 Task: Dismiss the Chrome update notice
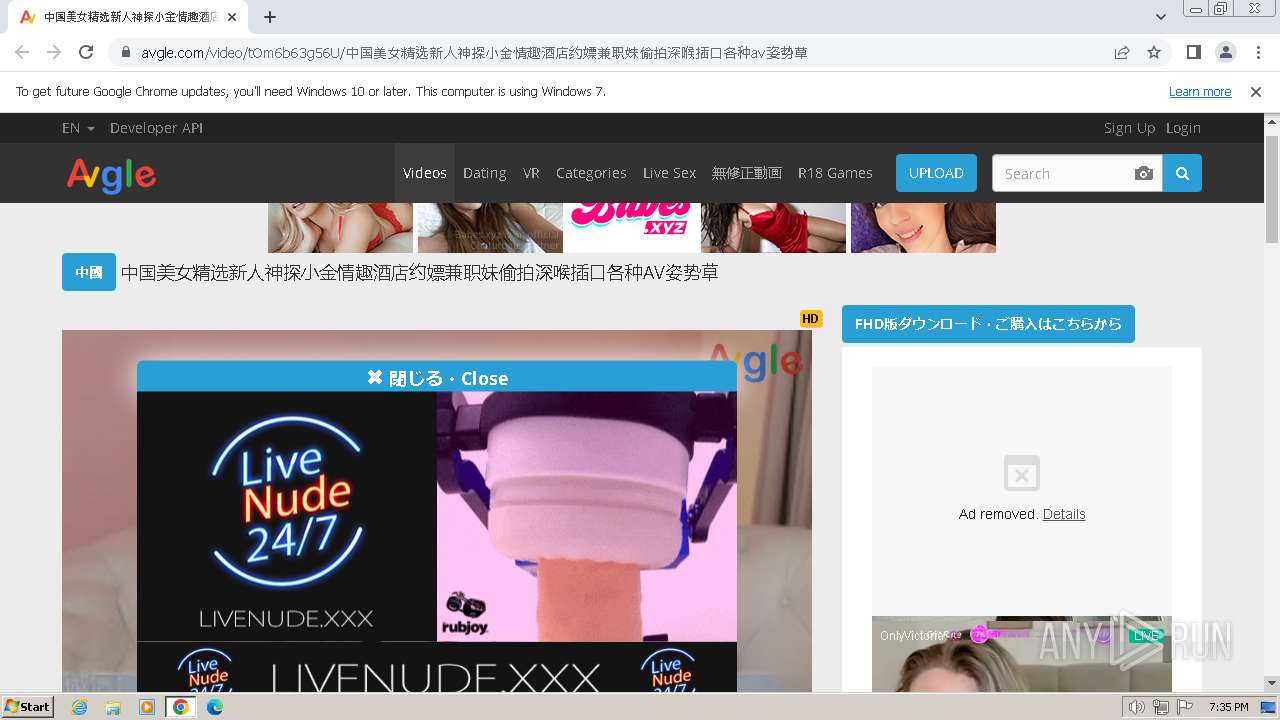[1256, 92]
